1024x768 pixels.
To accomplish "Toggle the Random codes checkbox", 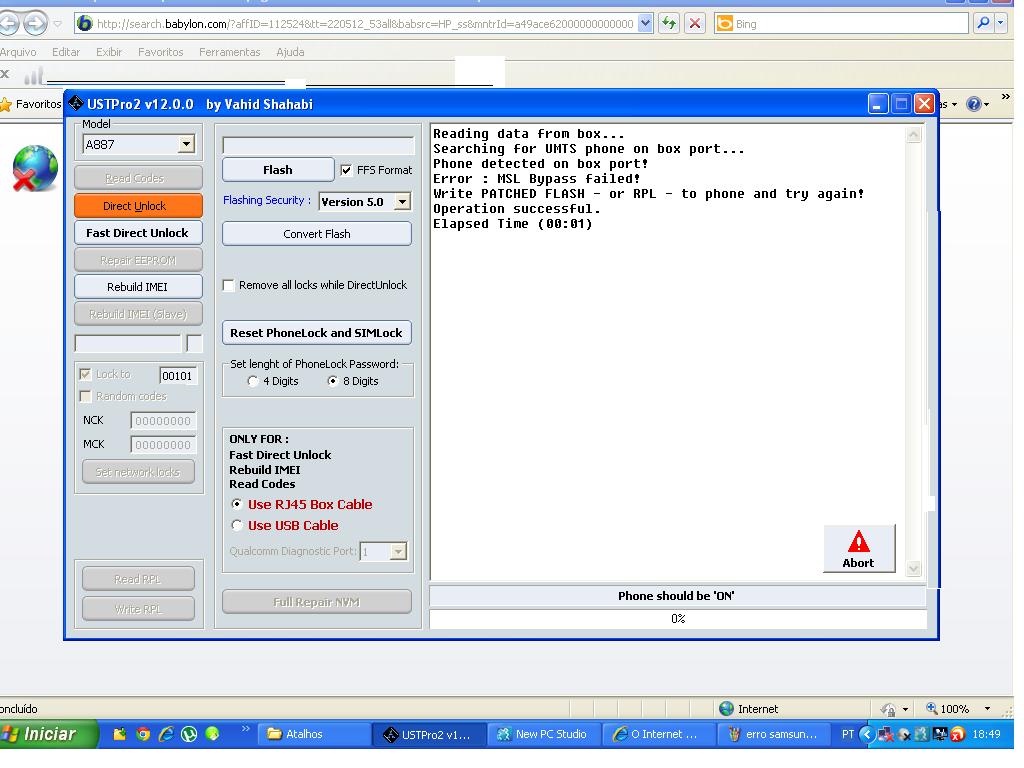I will click(x=85, y=396).
